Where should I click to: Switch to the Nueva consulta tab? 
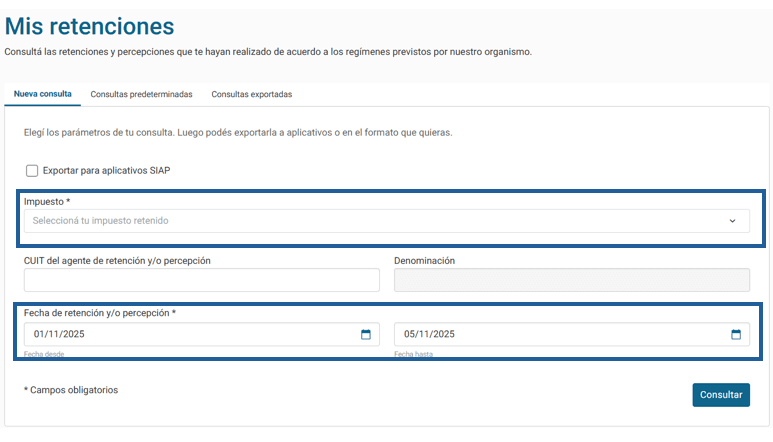[x=42, y=94]
